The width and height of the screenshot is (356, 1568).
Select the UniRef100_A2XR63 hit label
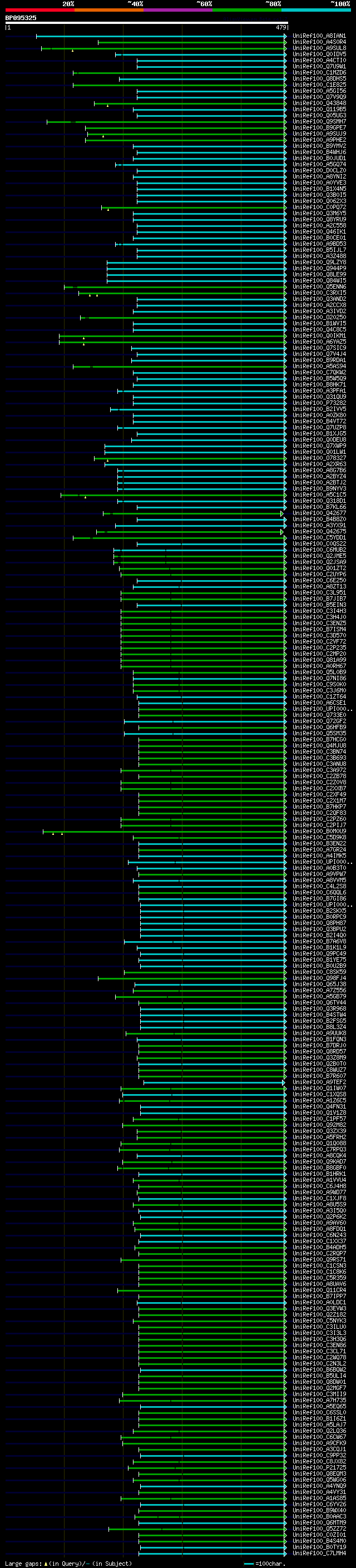[x=319, y=464]
